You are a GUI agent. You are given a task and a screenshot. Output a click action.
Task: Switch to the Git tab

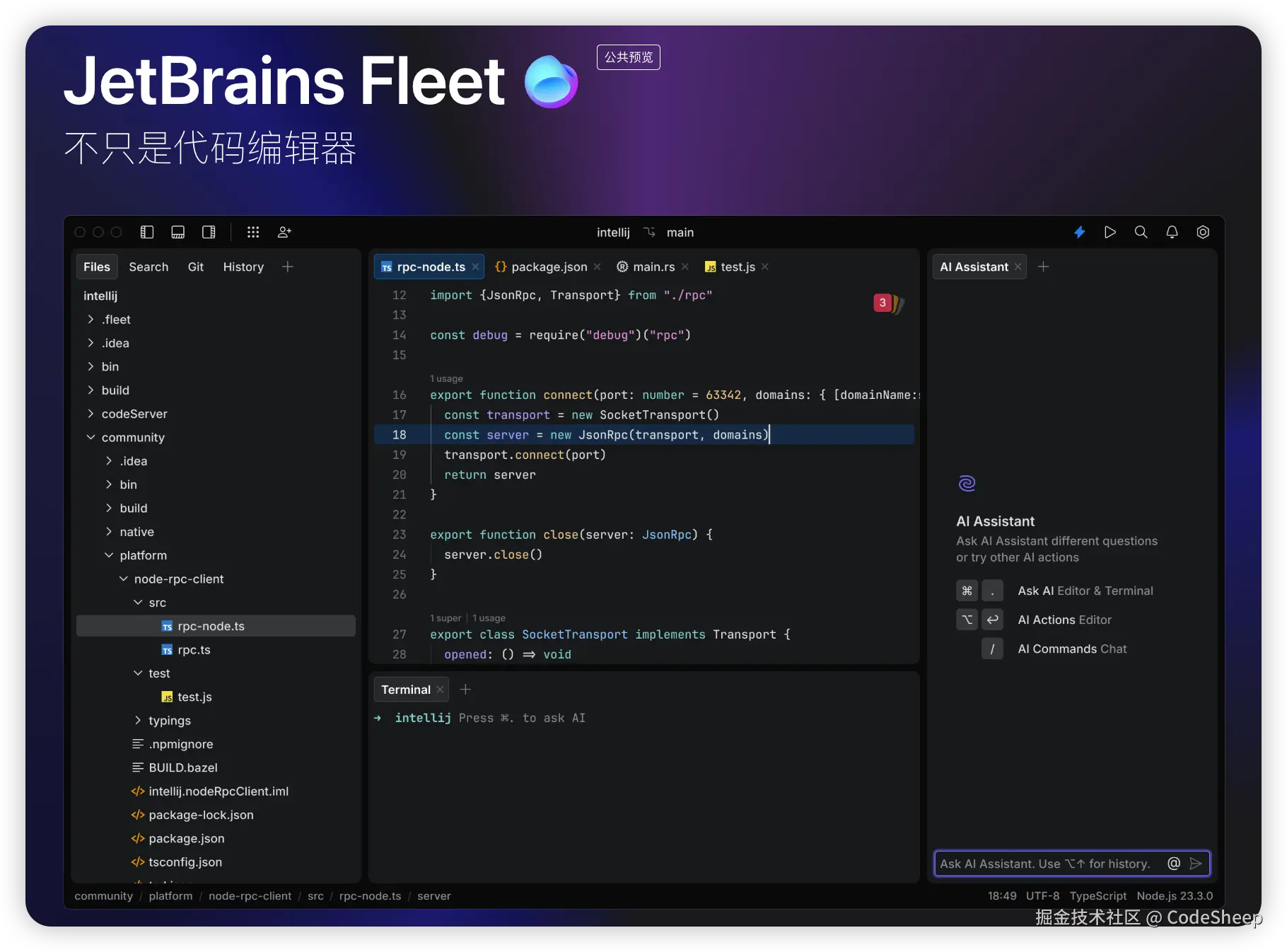tap(195, 267)
